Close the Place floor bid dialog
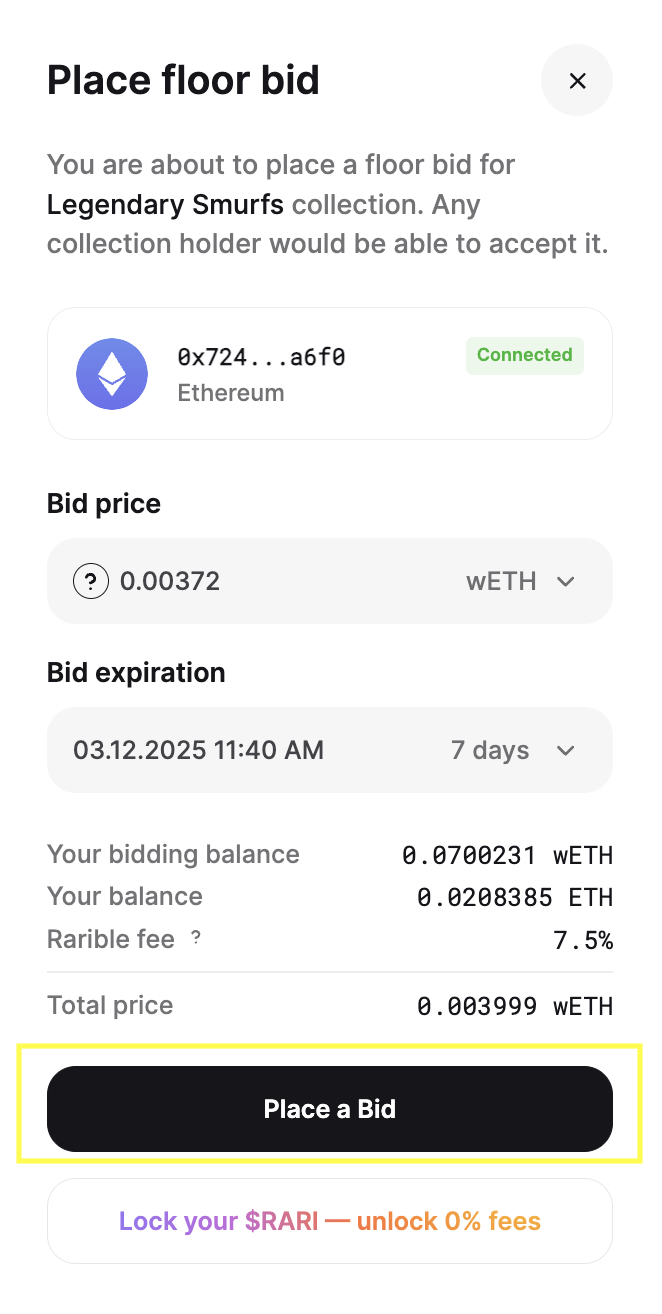The image size is (662, 1314). coord(577,81)
